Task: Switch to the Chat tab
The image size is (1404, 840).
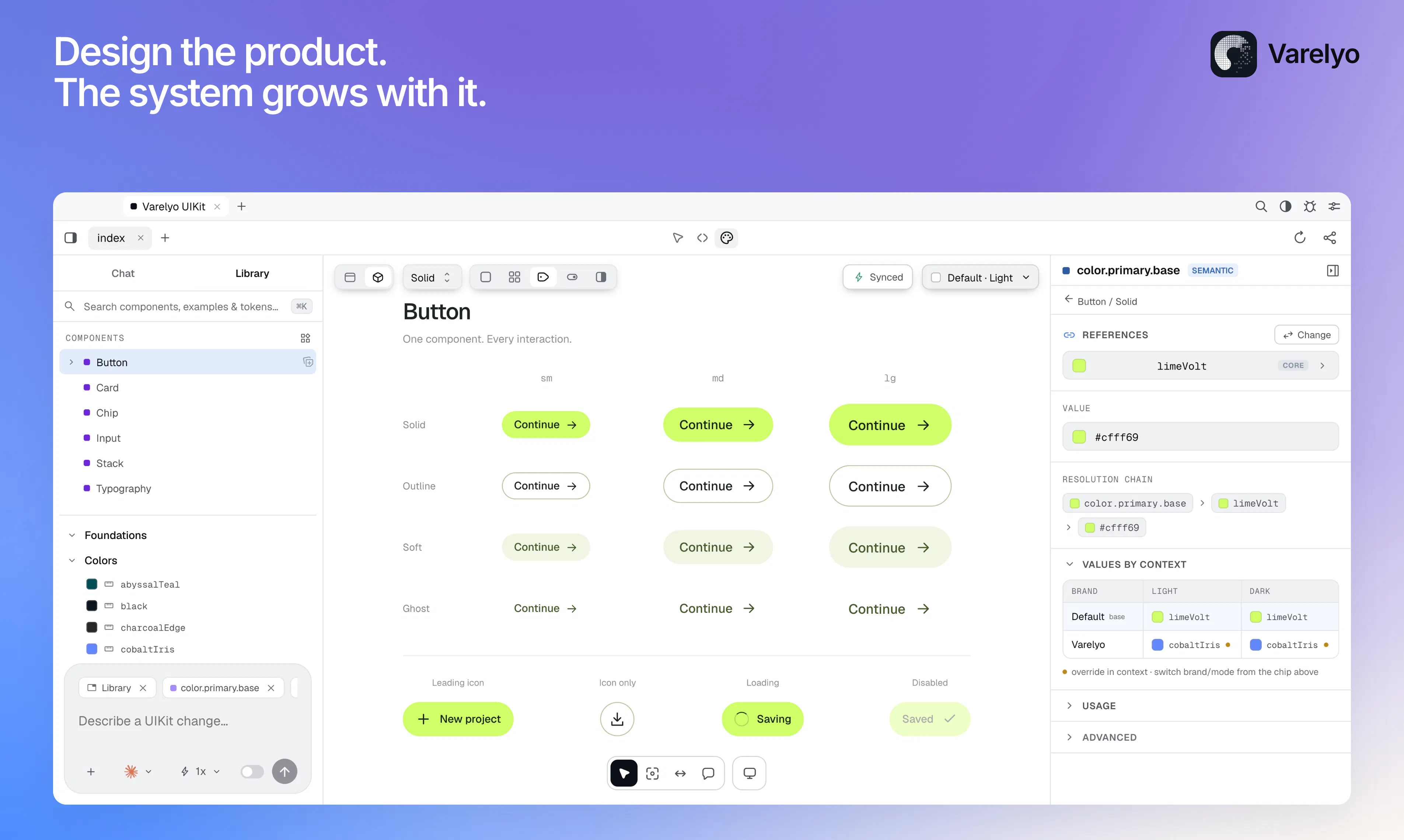Action: [123, 273]
